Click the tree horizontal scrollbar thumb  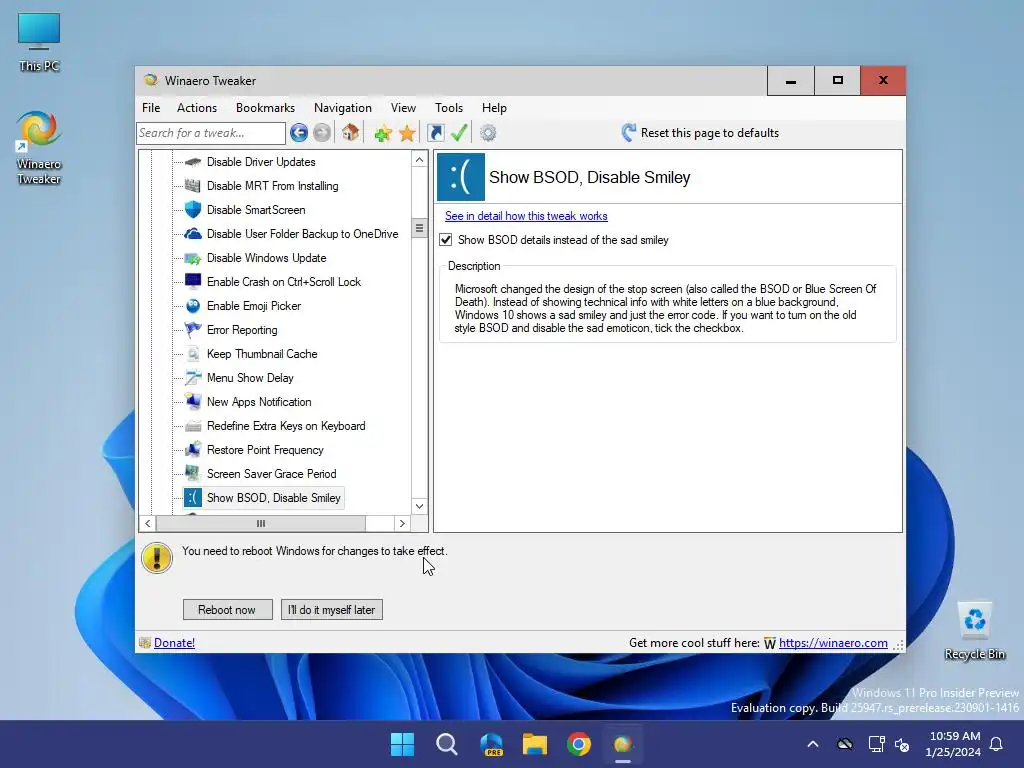coord(261,523)
